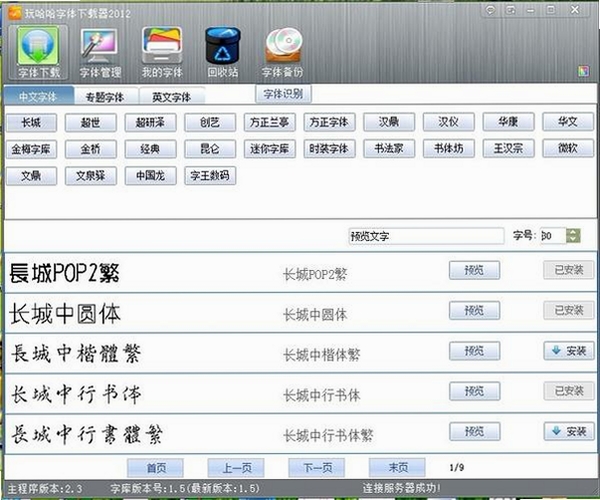Click the feedback speech bubble icon
The width and height of the screenshot is (600, 500).
490,10
